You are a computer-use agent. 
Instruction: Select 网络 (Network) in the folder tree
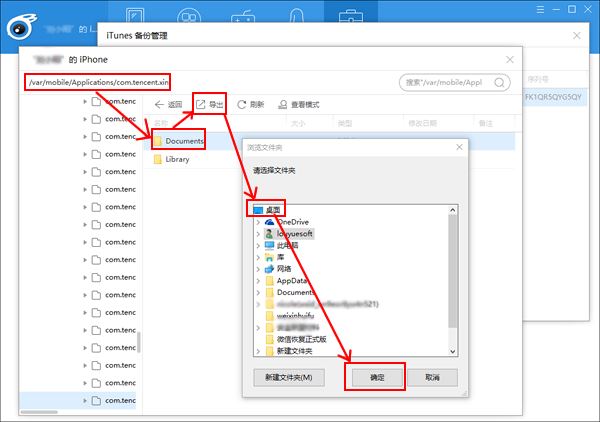[x=278, y=269]
